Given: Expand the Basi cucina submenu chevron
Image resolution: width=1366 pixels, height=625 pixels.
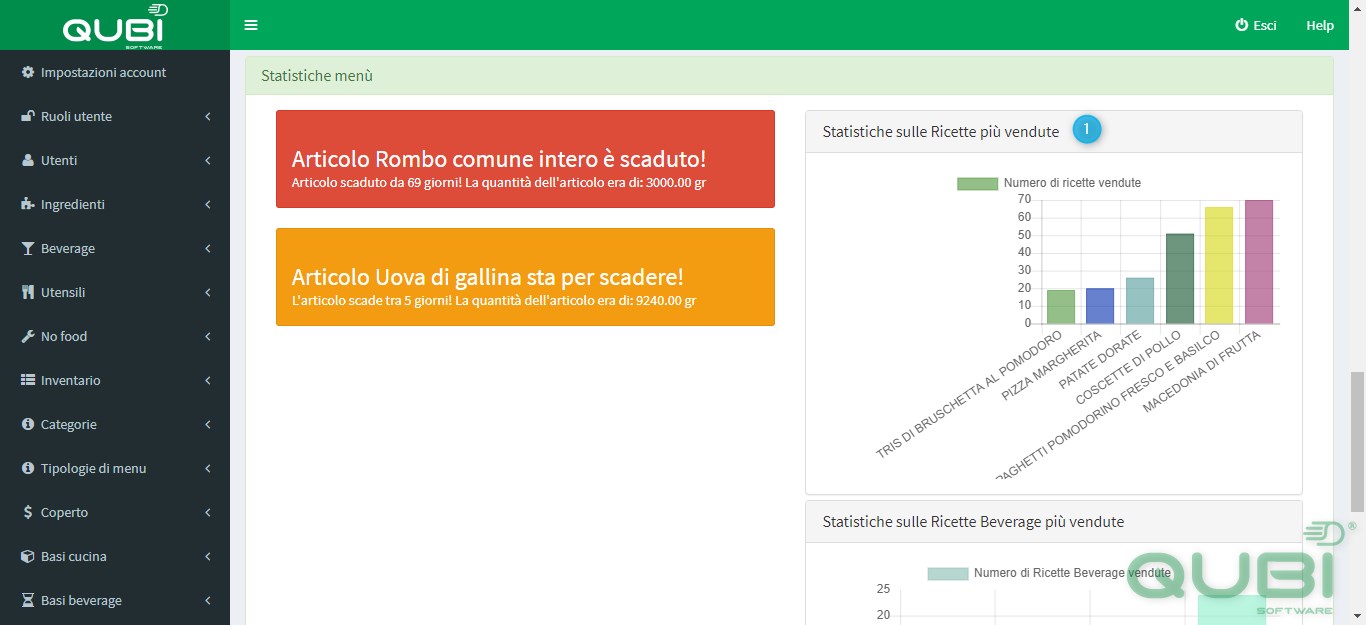Looking at the screenshot, I should click(208, 557).
